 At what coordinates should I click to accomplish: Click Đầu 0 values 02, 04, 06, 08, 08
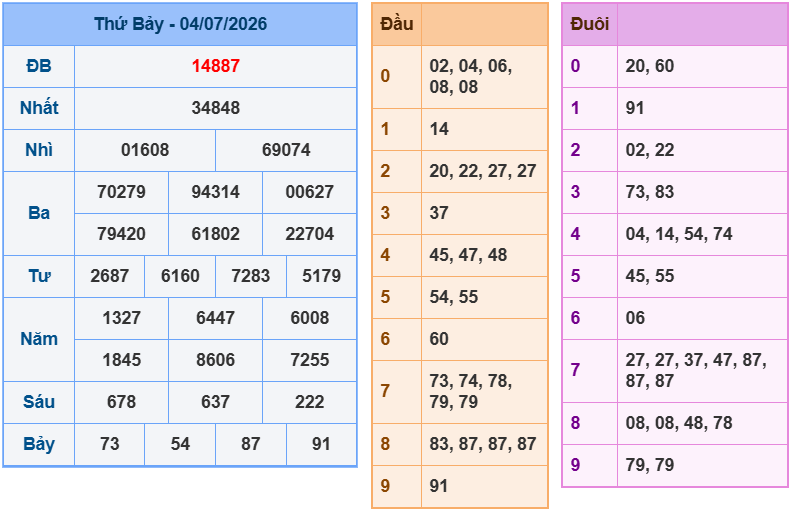[471, 76]
